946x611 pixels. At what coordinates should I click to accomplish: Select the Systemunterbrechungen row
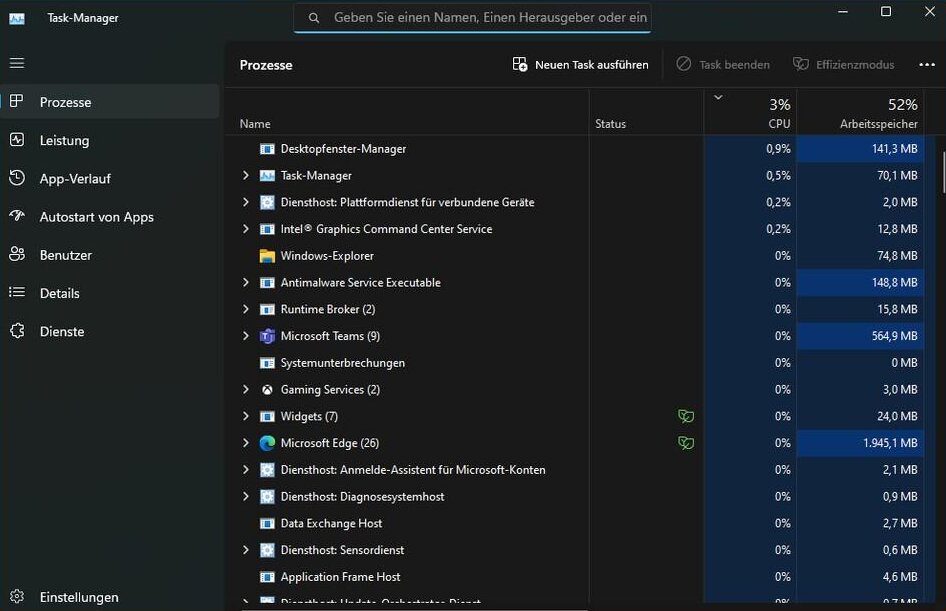coord(580,362)
